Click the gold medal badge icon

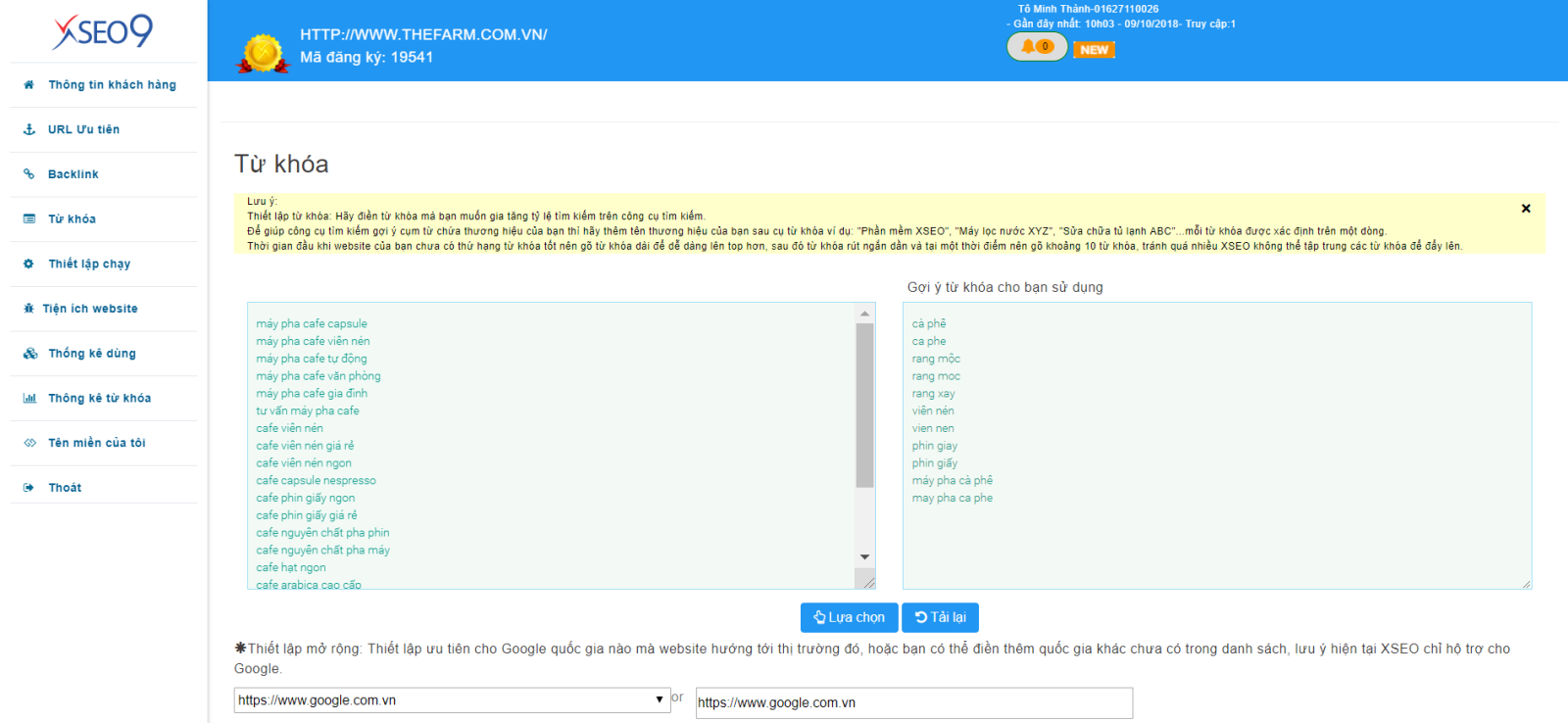[x=263, y=54]
